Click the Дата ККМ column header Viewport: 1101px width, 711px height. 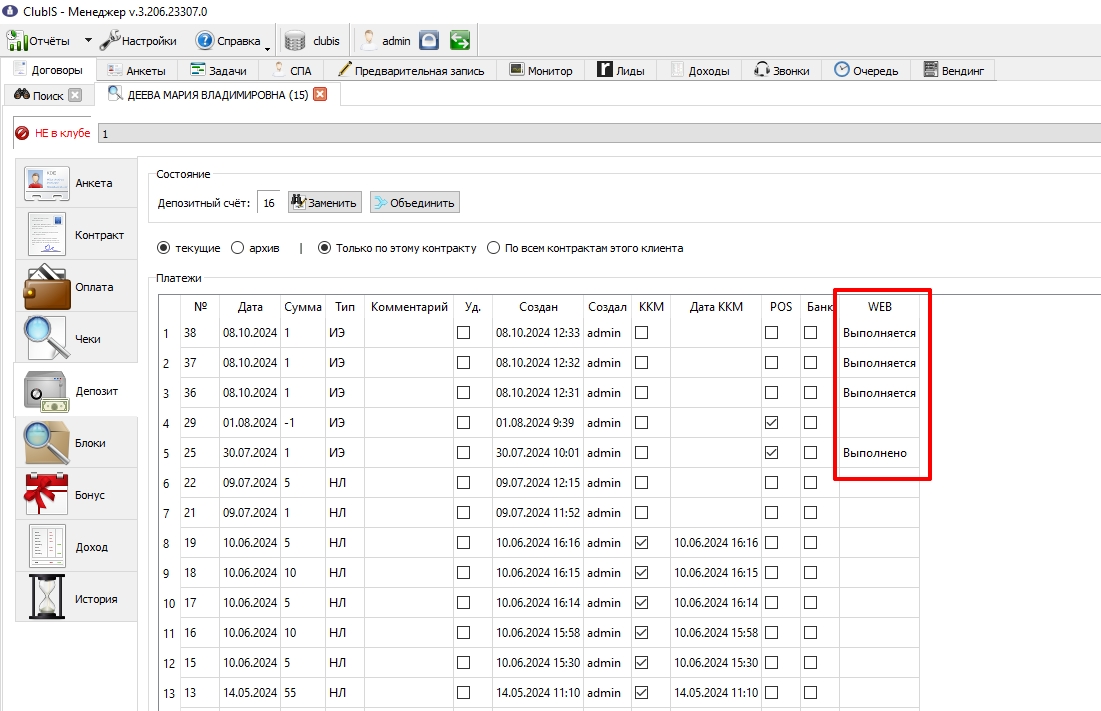(716, 307)
